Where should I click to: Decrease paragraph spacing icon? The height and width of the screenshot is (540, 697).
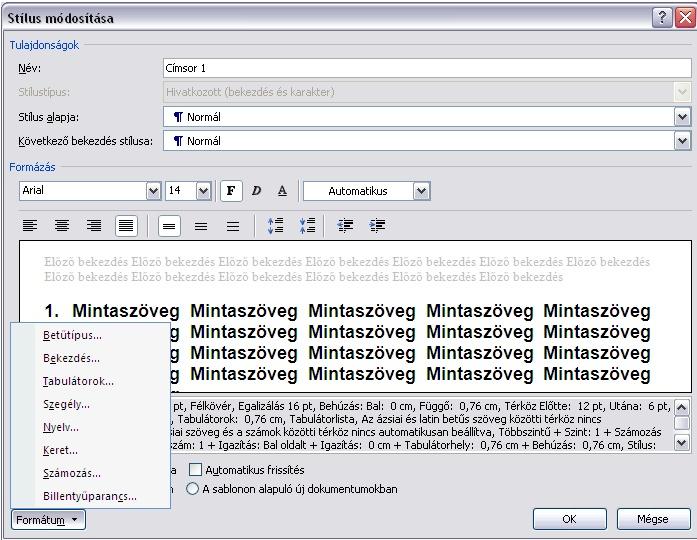coord(308,226)
